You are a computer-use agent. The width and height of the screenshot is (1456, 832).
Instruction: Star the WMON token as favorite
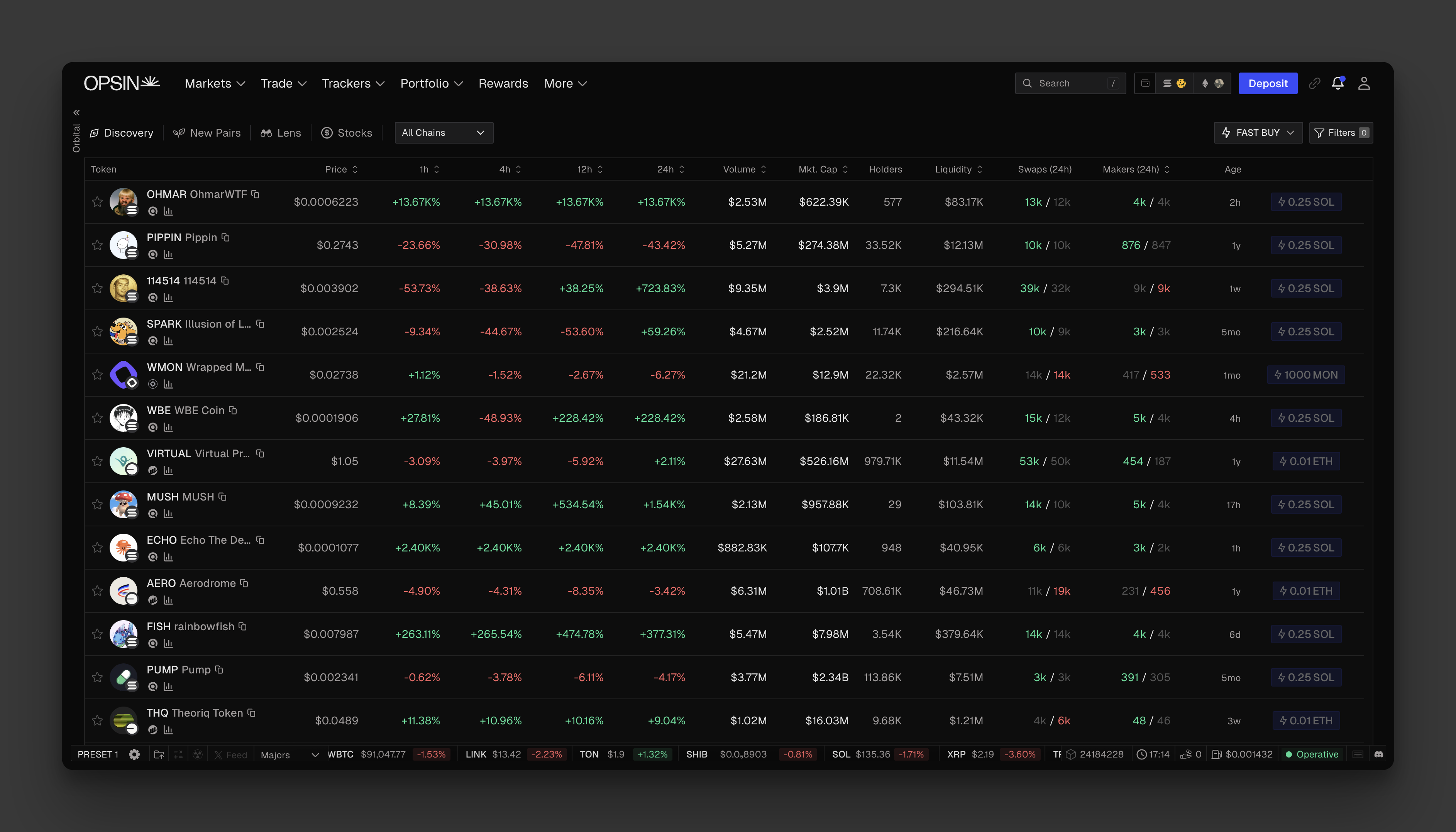coord(97,375)
